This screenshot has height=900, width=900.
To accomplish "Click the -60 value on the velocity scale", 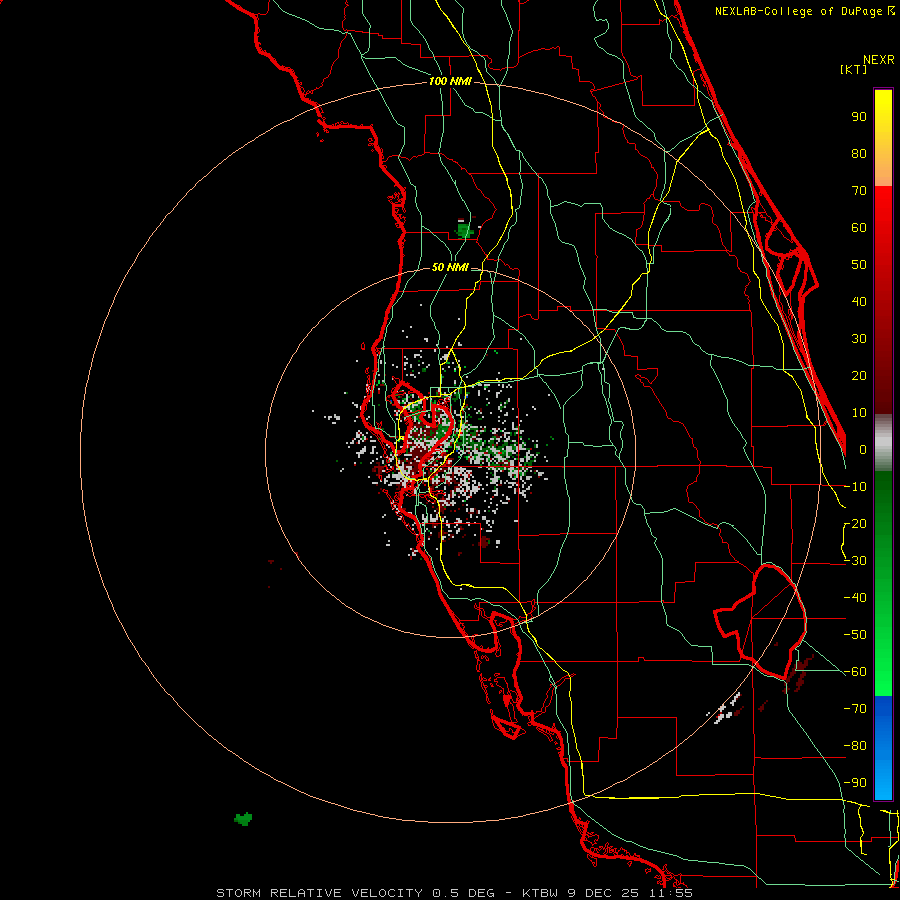I will point(855,672).
